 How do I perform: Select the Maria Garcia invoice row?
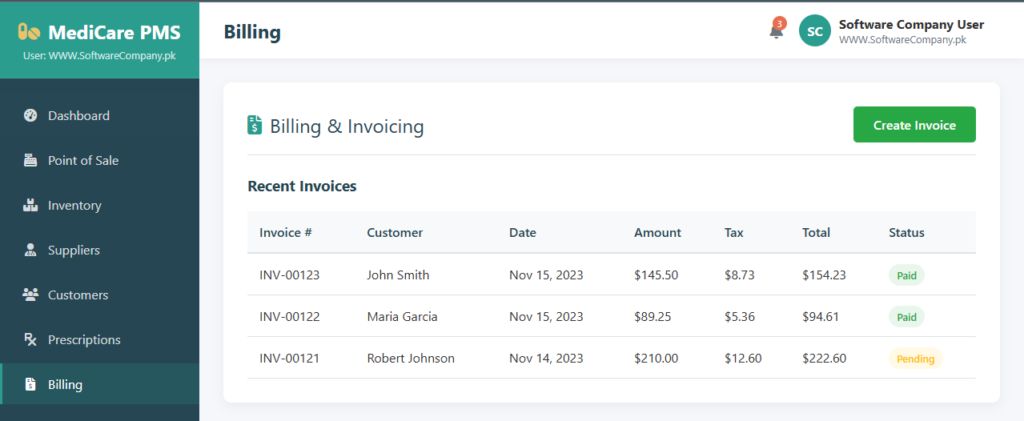402,317
